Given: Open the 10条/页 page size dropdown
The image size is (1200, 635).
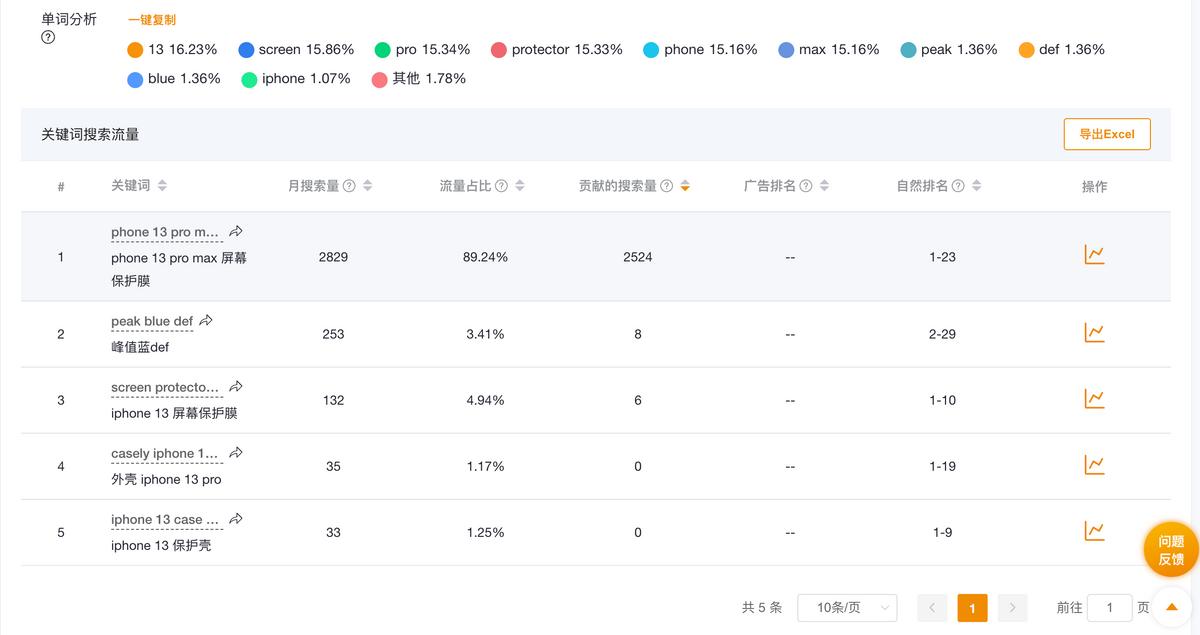Looking at the screenshot, I should [846, 607].
